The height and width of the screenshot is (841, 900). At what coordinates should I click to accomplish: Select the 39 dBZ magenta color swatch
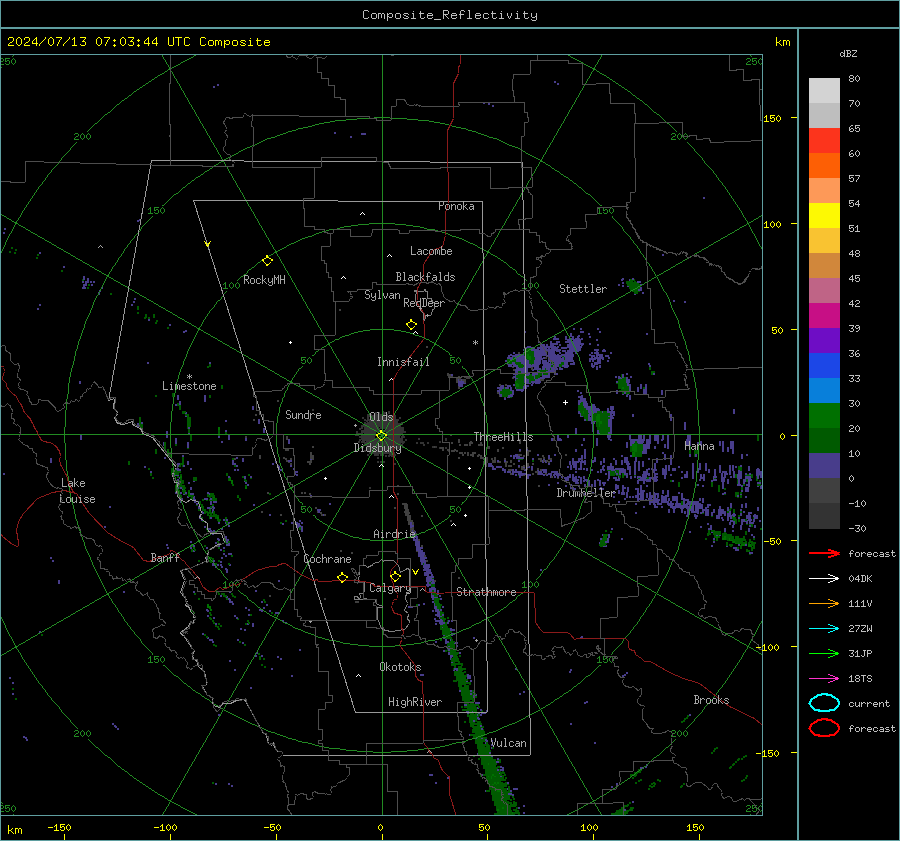click(824, 315)
